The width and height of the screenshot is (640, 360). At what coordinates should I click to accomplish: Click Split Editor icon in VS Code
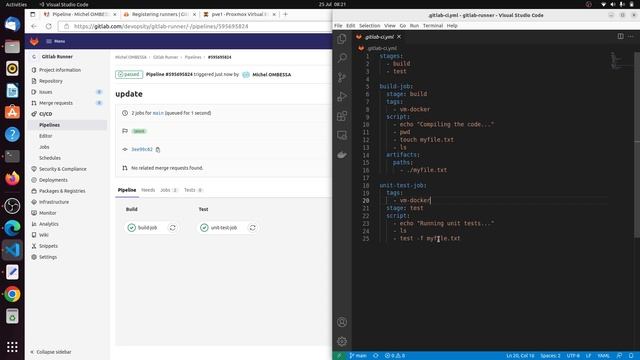point(620,36)
